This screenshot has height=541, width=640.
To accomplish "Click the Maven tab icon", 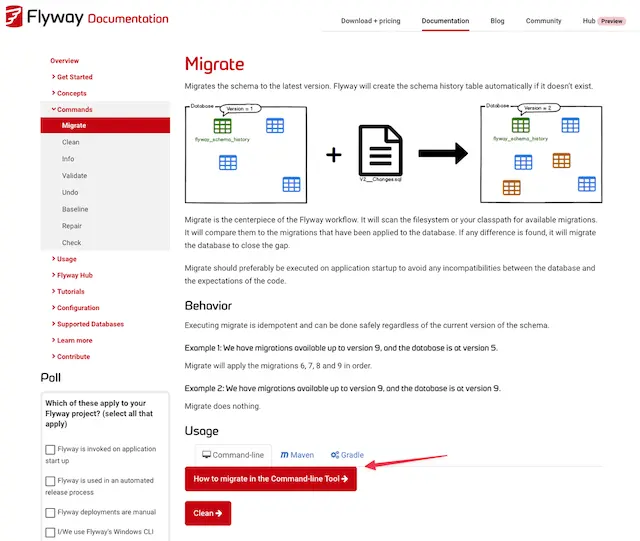I will click(285, 455).
